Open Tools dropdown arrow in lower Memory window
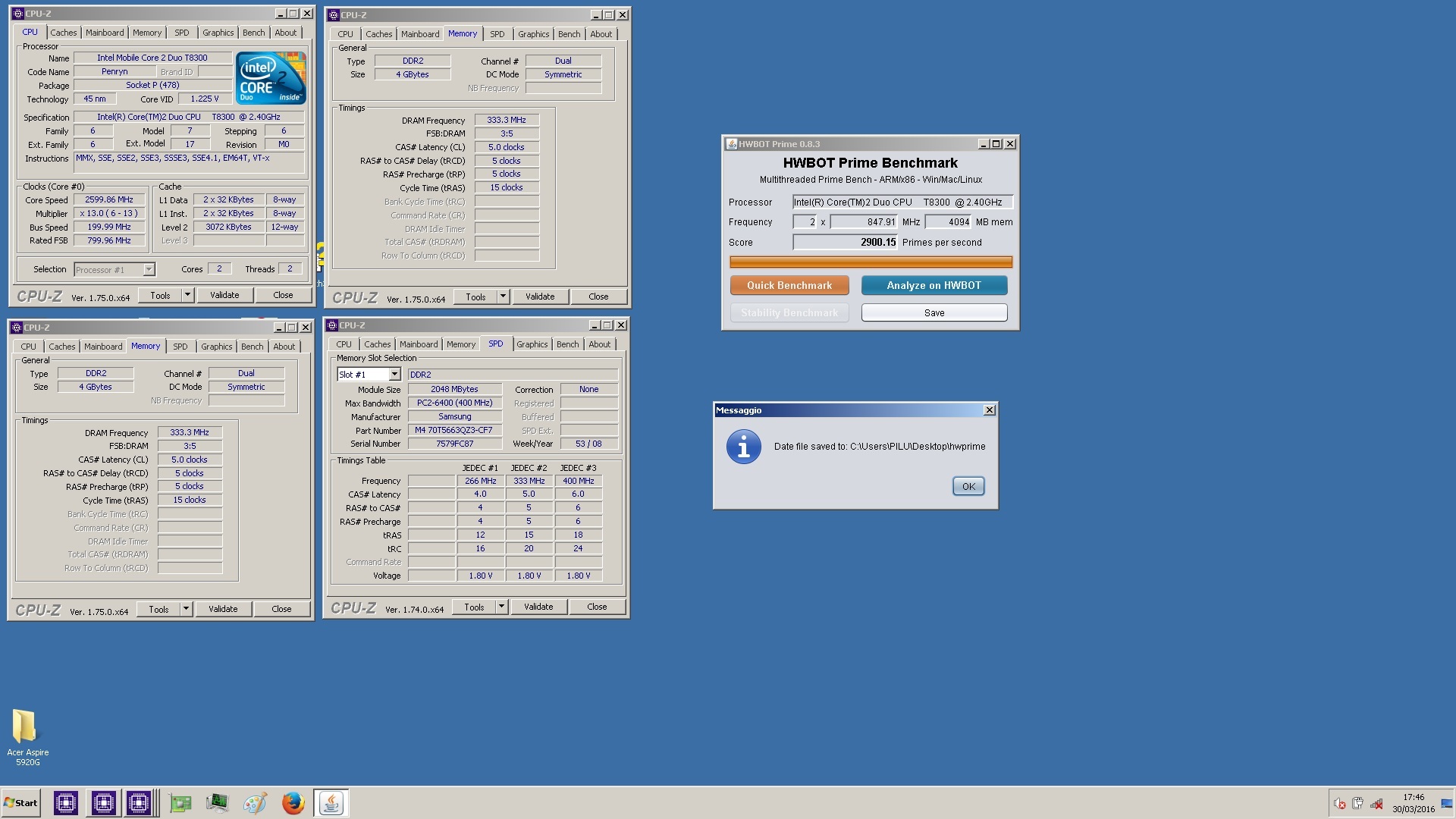Viewport: 1456px width, 819px height. pos(186,609)
